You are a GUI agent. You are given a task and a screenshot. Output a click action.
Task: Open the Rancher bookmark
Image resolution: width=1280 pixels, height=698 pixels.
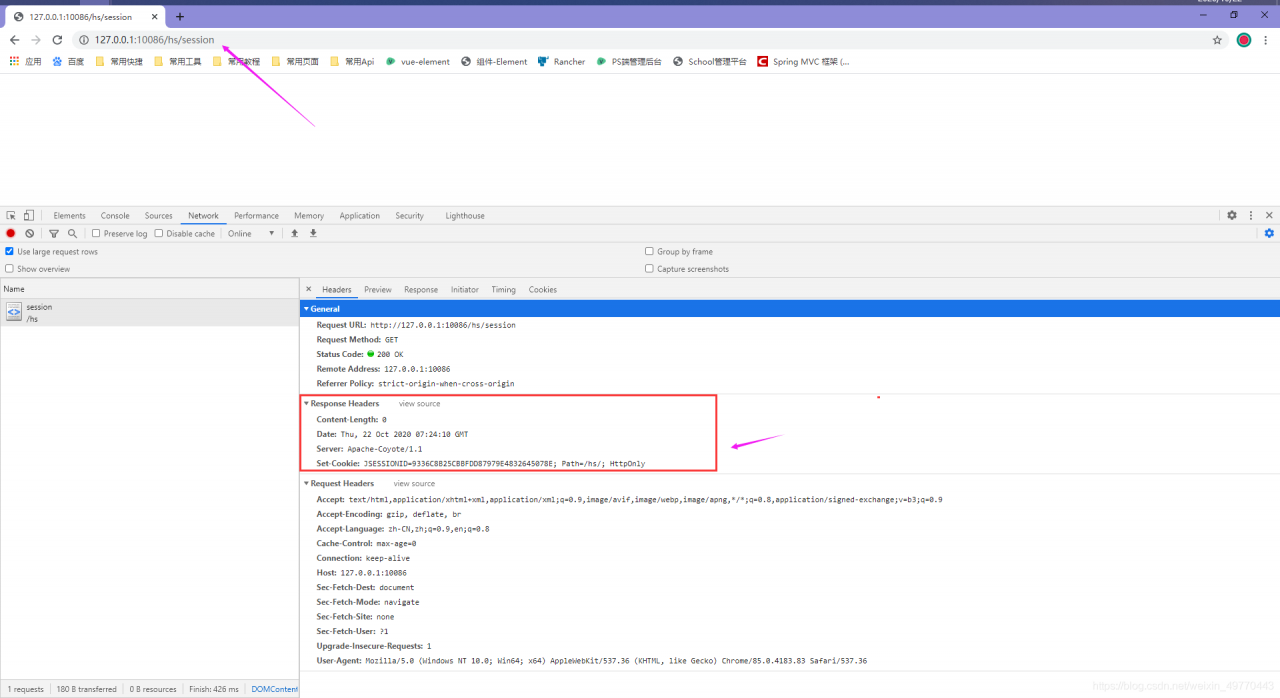[x=561, y=61]
